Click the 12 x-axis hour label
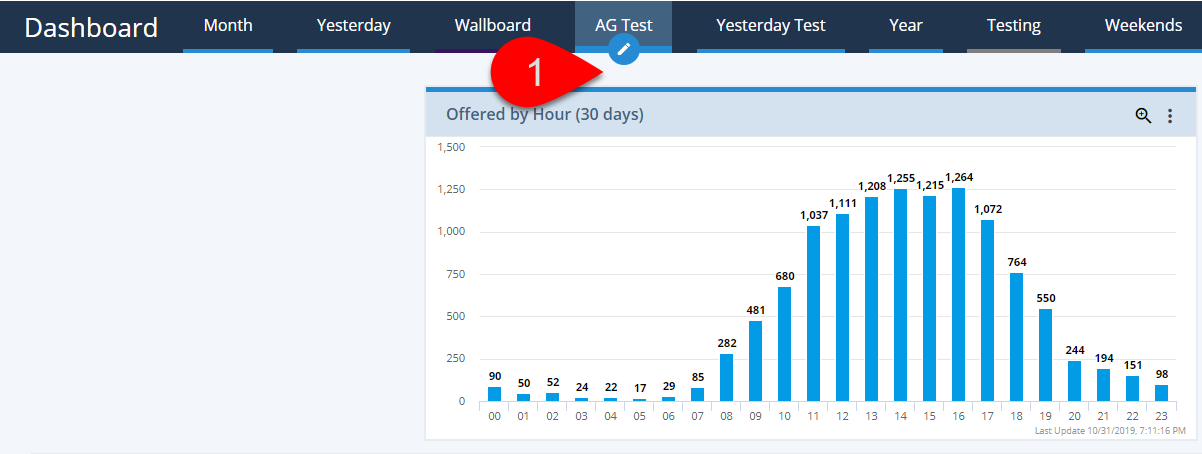1202x454 pixels. 843,416
